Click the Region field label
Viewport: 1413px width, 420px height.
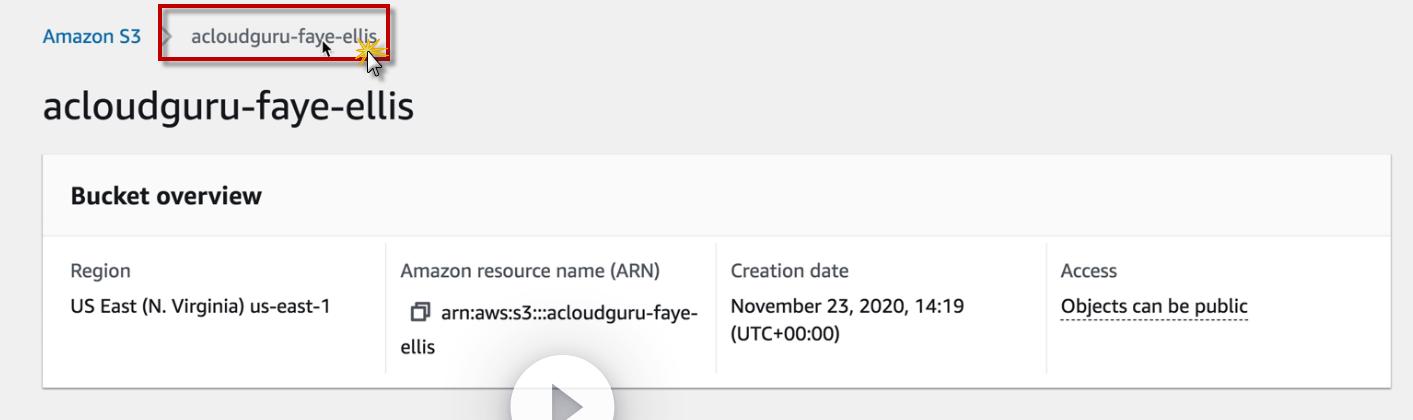coord(100,271)
